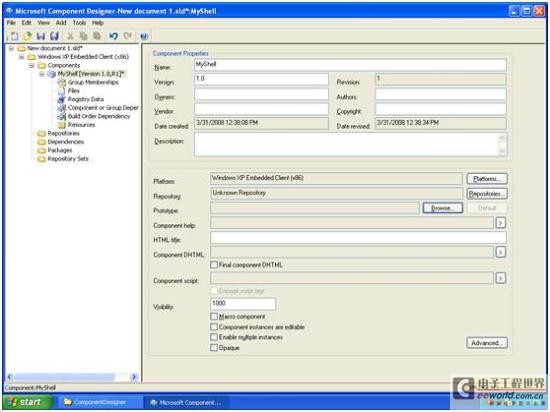Select the MyShell component tree node
This screenshot has width=550, height=412.
tap(91, 74)
